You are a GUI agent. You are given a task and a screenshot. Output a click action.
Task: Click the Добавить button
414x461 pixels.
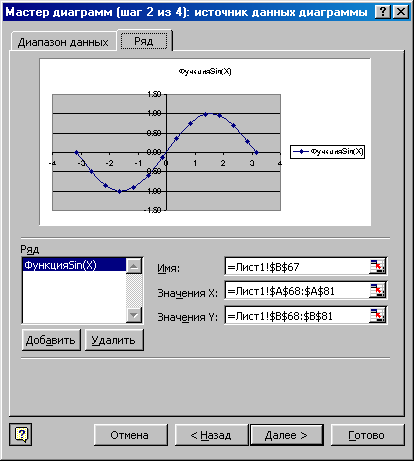(x=51, y=340)
